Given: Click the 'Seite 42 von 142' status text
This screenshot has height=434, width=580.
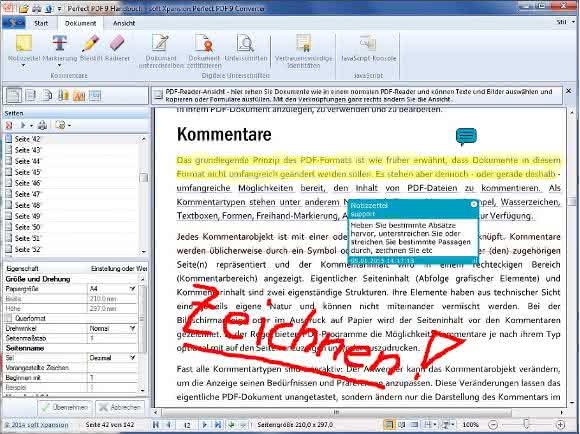Looking at the screenshot, I should coord(109,425).
